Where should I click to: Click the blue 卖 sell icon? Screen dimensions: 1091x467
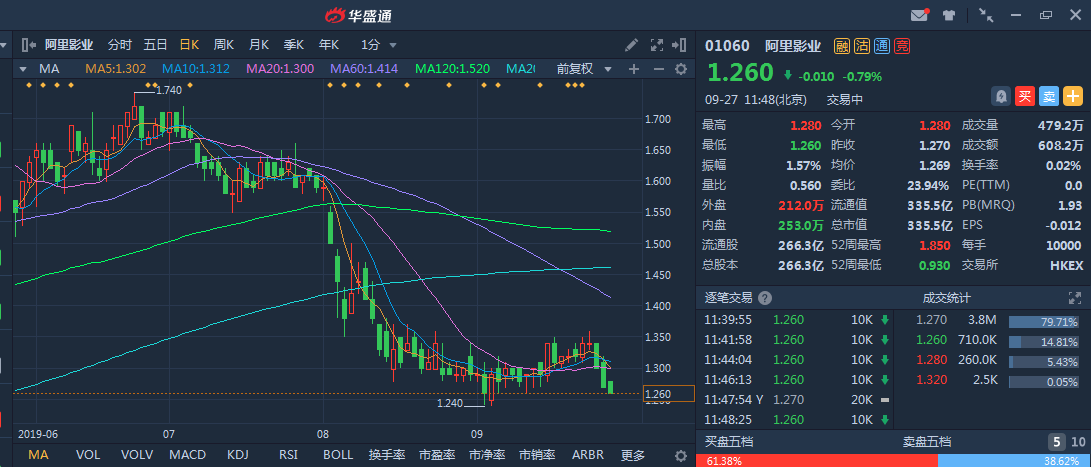pyautogui.click(x=1049, y=97)
